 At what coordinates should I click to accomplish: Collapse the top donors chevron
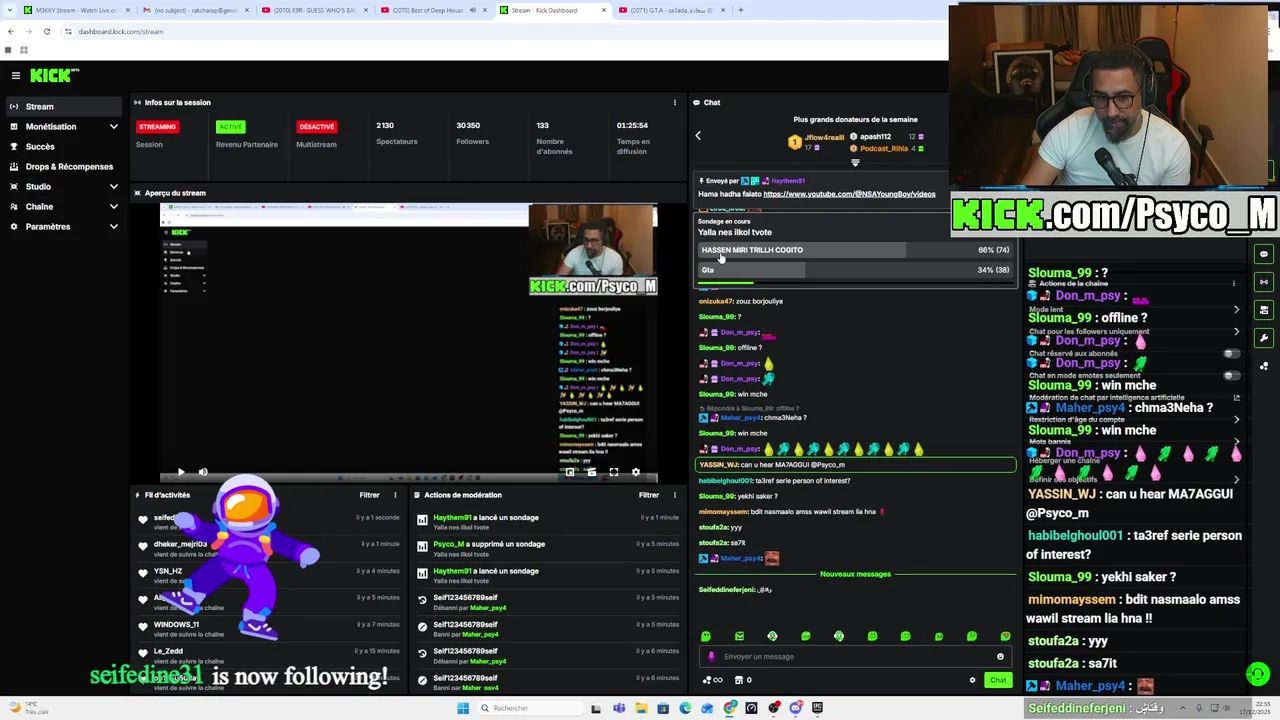[x=855, y=163]
